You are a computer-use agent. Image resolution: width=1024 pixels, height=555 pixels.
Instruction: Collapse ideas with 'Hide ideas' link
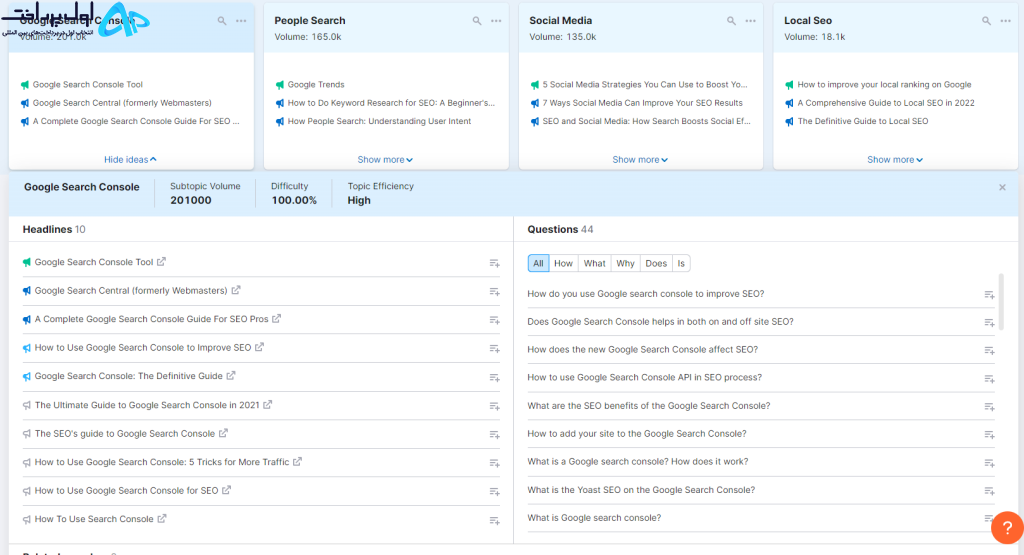(x=130, y=159)
